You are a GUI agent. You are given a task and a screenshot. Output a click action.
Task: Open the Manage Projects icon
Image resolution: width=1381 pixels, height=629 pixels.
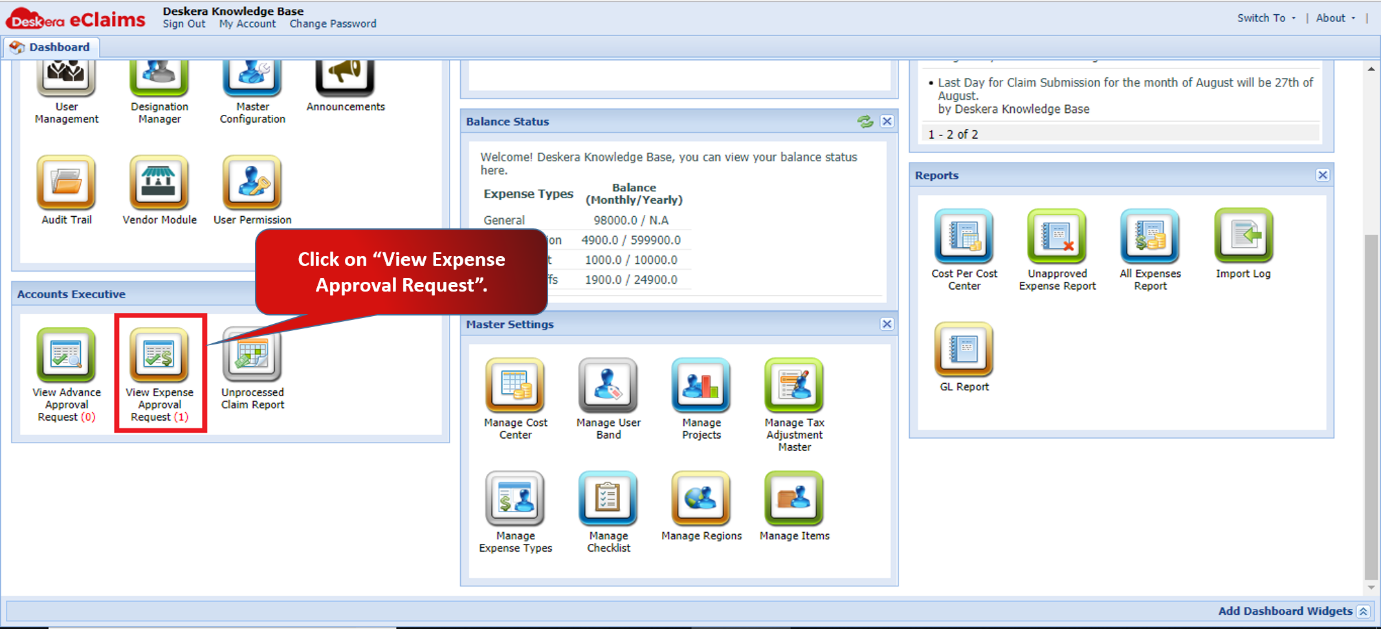[x=701, y=387]
